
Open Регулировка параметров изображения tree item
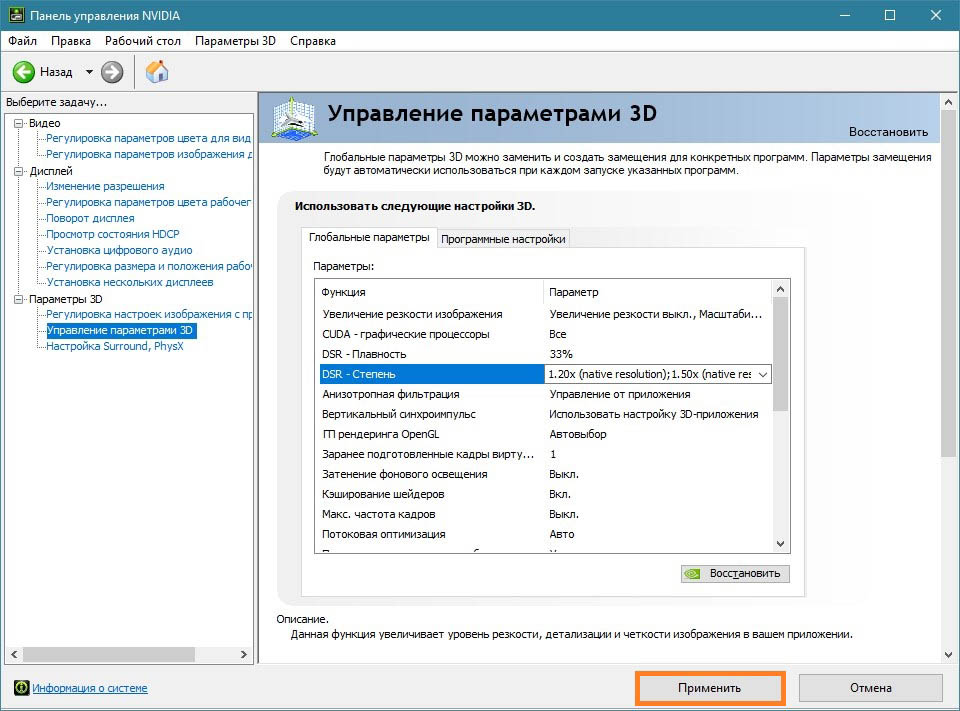pyautogui.click(x=149, y=154)
